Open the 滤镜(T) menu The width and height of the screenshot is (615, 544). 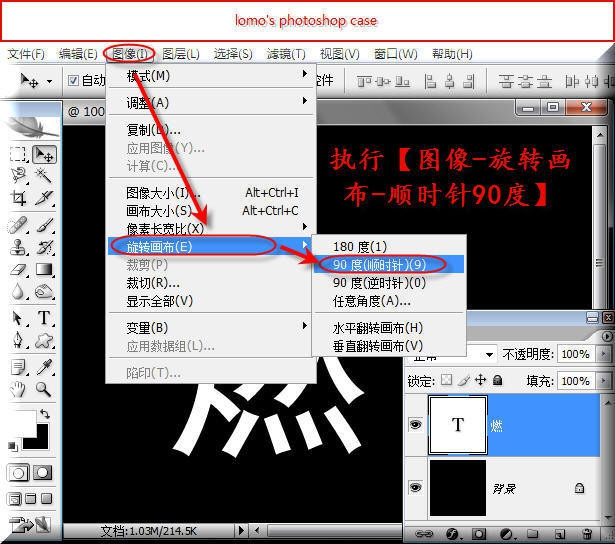click(286, 54)
